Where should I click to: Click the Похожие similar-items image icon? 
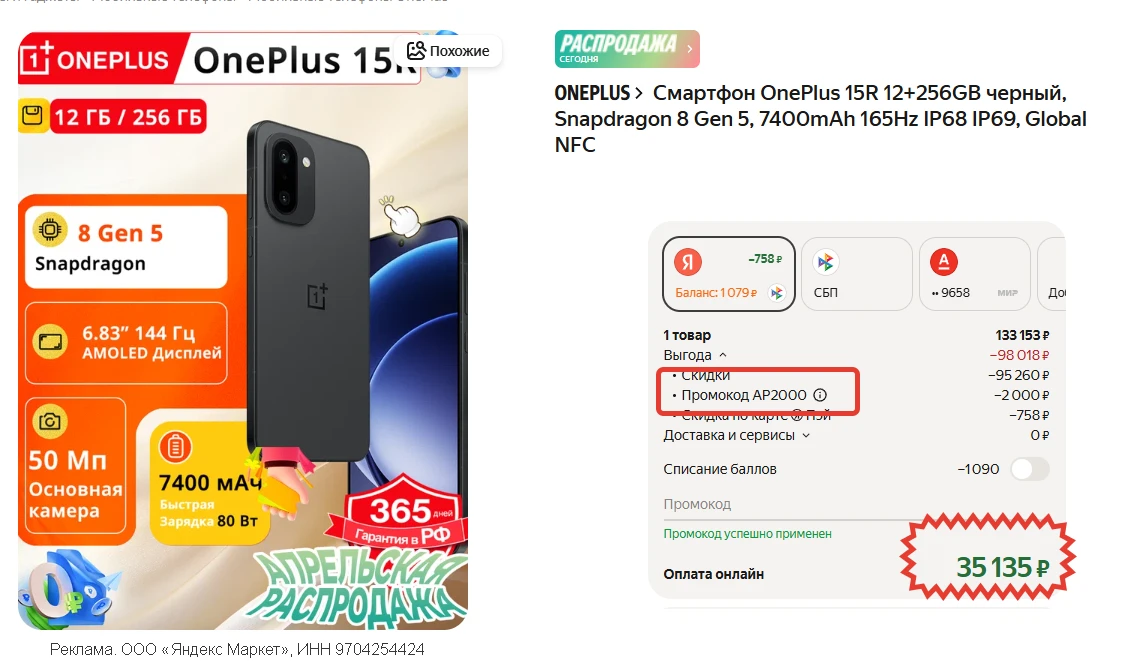(x=416, y=50)
